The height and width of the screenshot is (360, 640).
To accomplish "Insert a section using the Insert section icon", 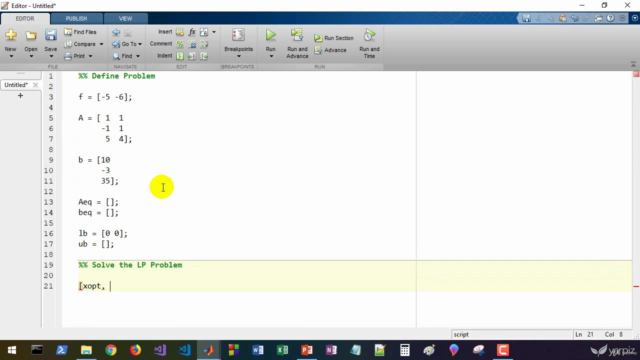I will [x=180, y=32].
